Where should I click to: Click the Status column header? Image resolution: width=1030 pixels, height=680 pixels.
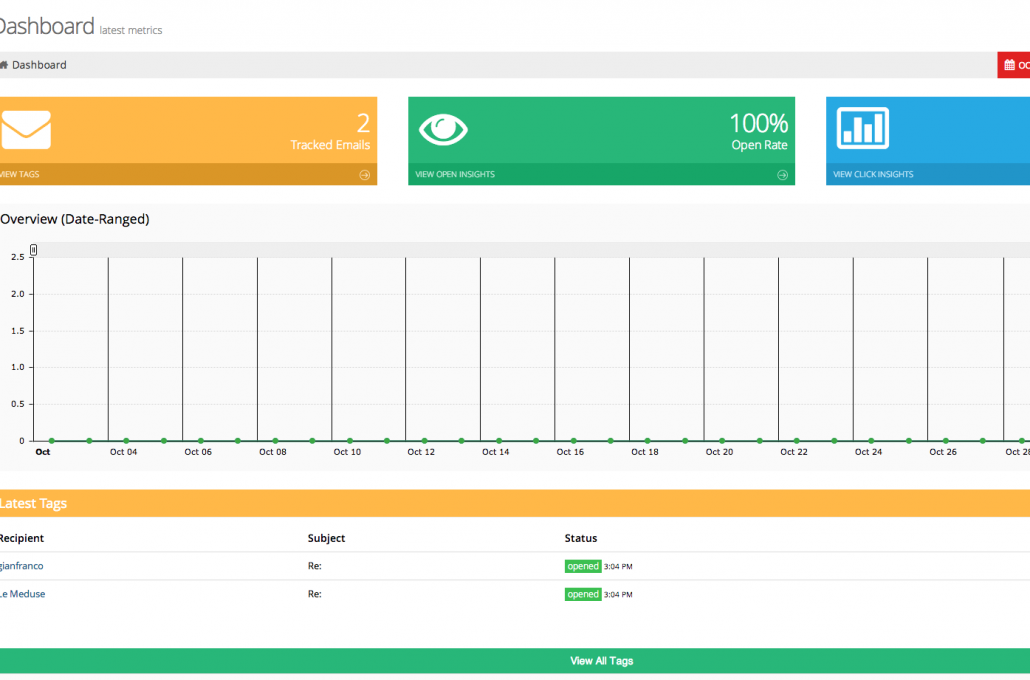click(x=581, y=538)
